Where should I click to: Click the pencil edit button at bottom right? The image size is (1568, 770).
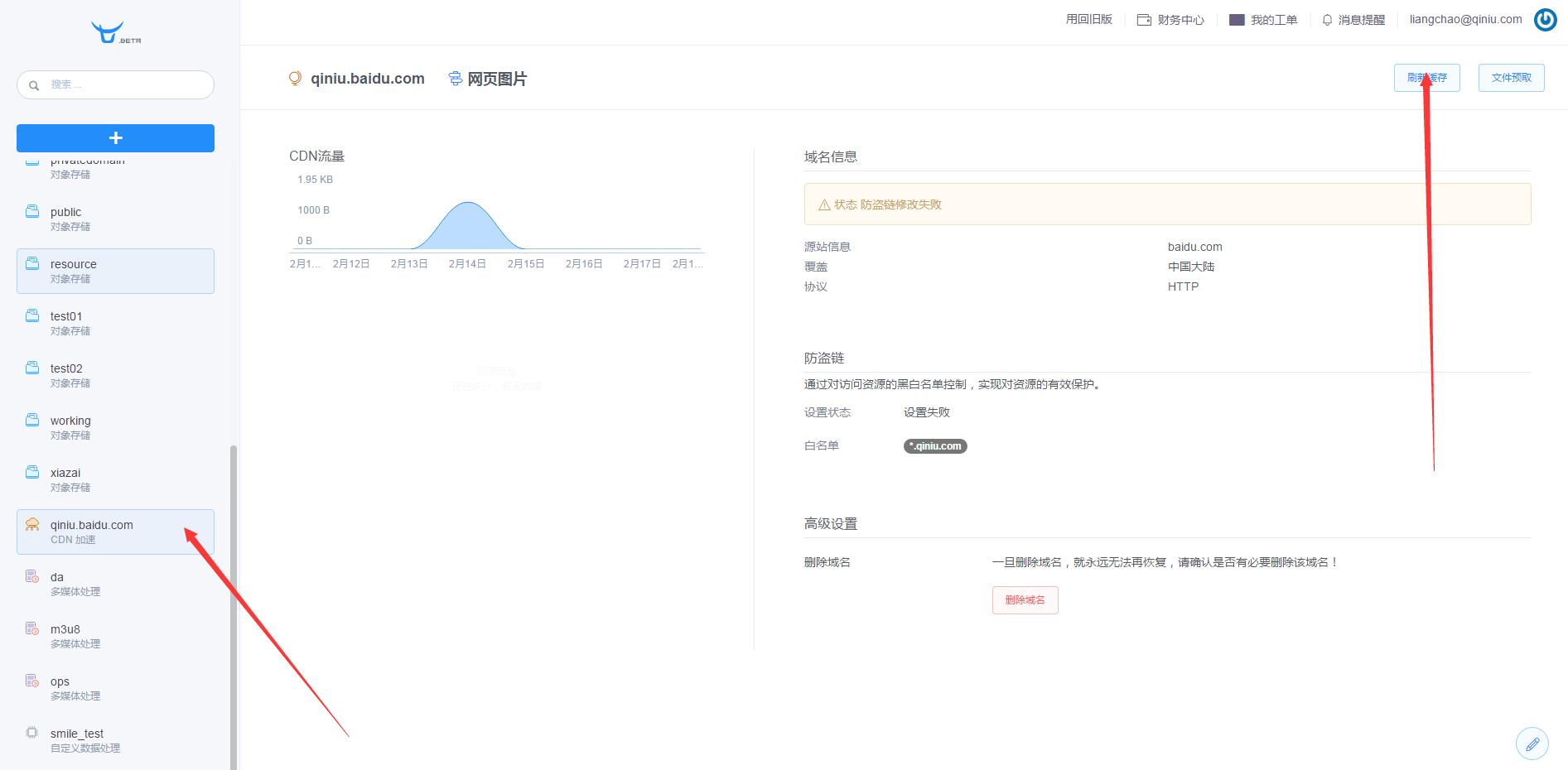(1532, 744)
